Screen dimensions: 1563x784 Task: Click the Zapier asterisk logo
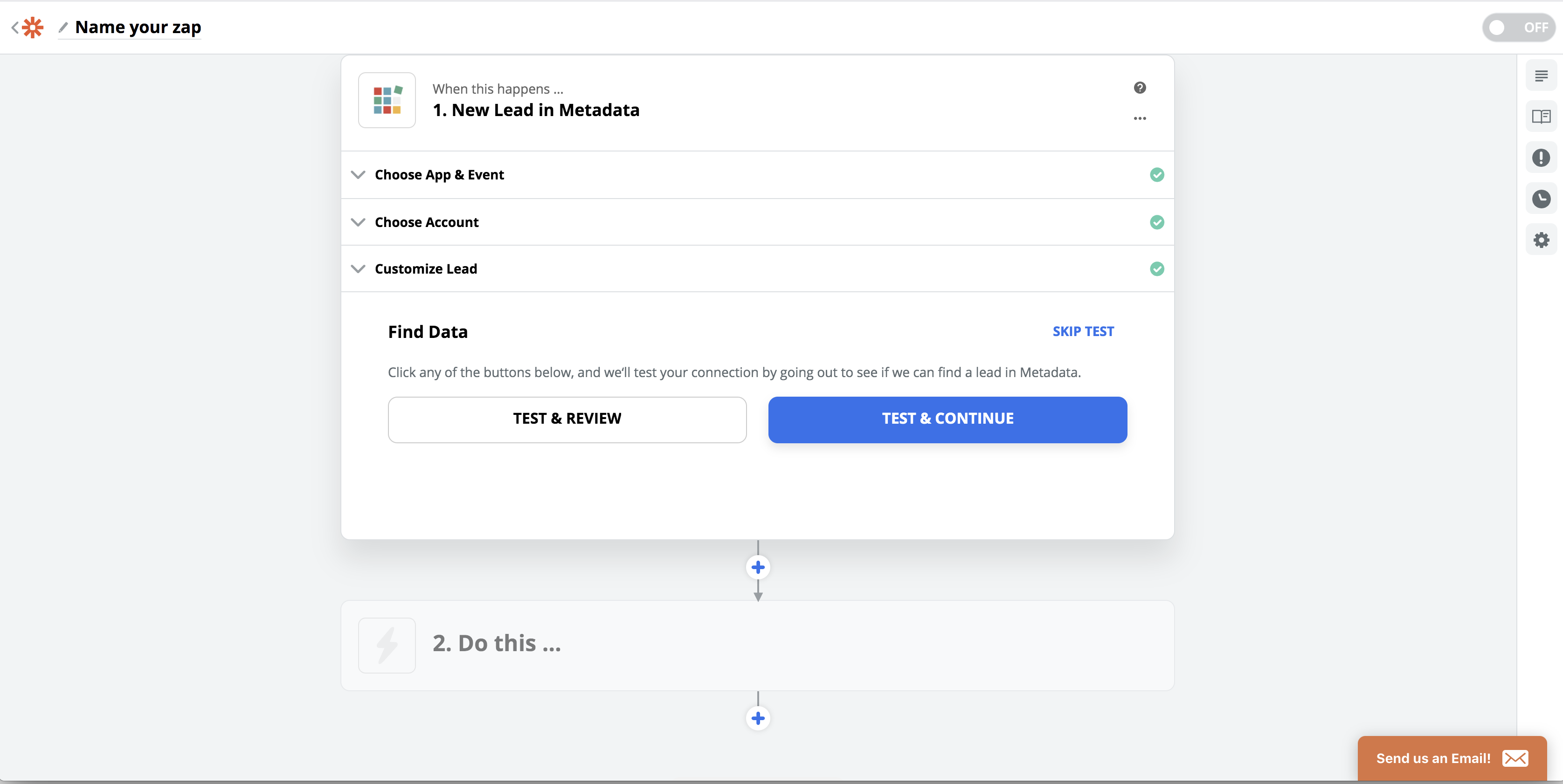(33, 28)
